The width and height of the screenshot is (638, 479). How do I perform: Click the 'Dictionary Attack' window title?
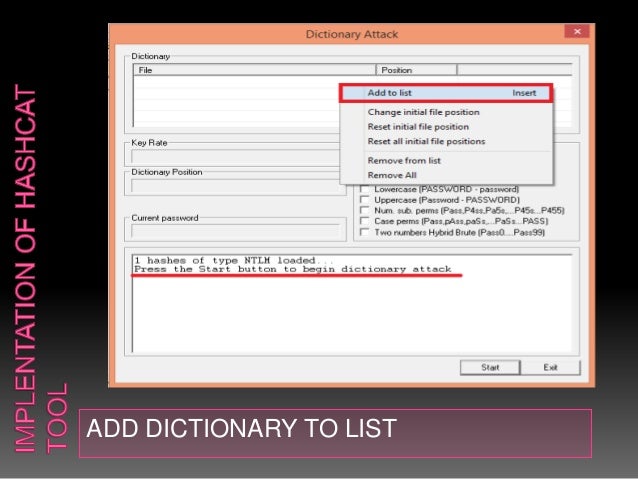(x=352, y=34)
